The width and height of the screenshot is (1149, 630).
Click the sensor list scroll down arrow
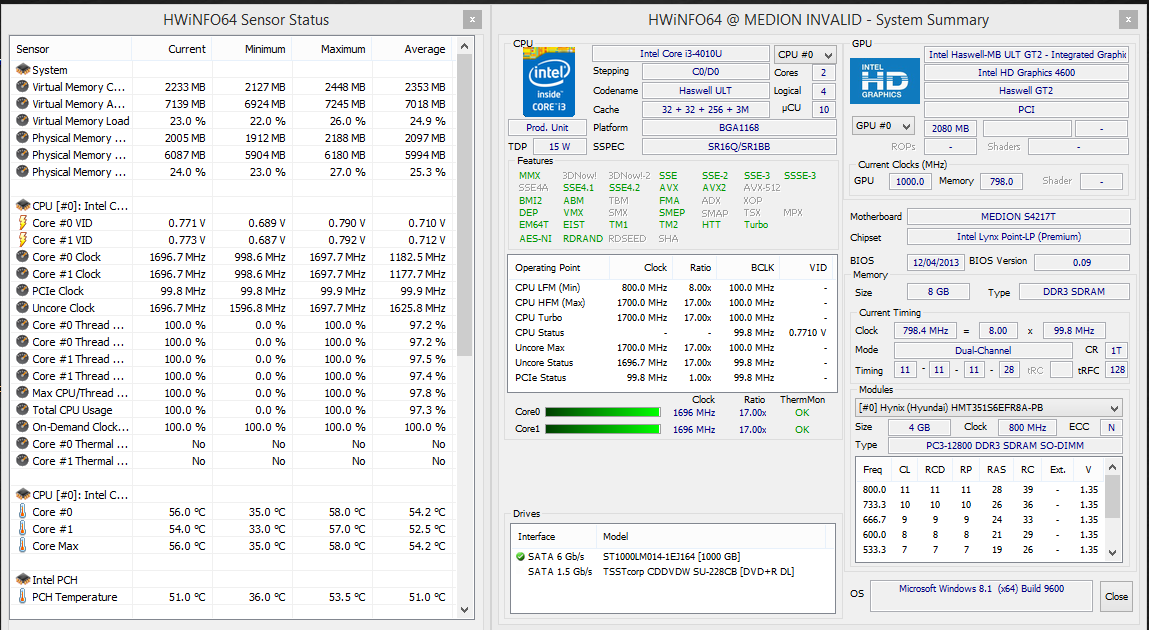(464, 609)
